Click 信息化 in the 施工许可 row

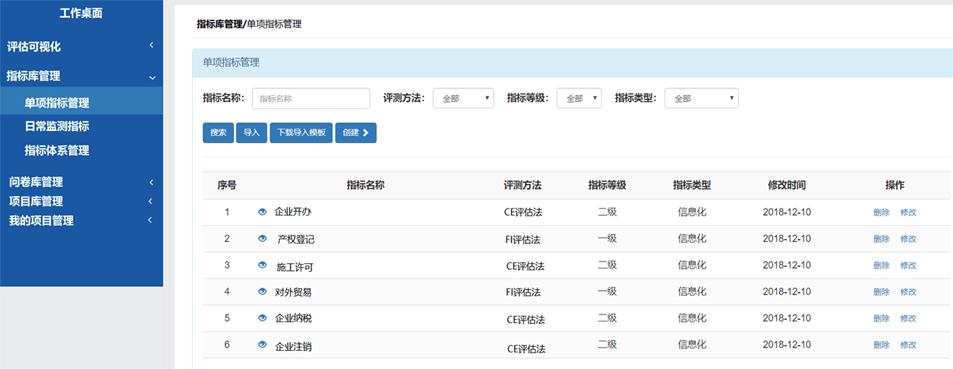point(692,264)
